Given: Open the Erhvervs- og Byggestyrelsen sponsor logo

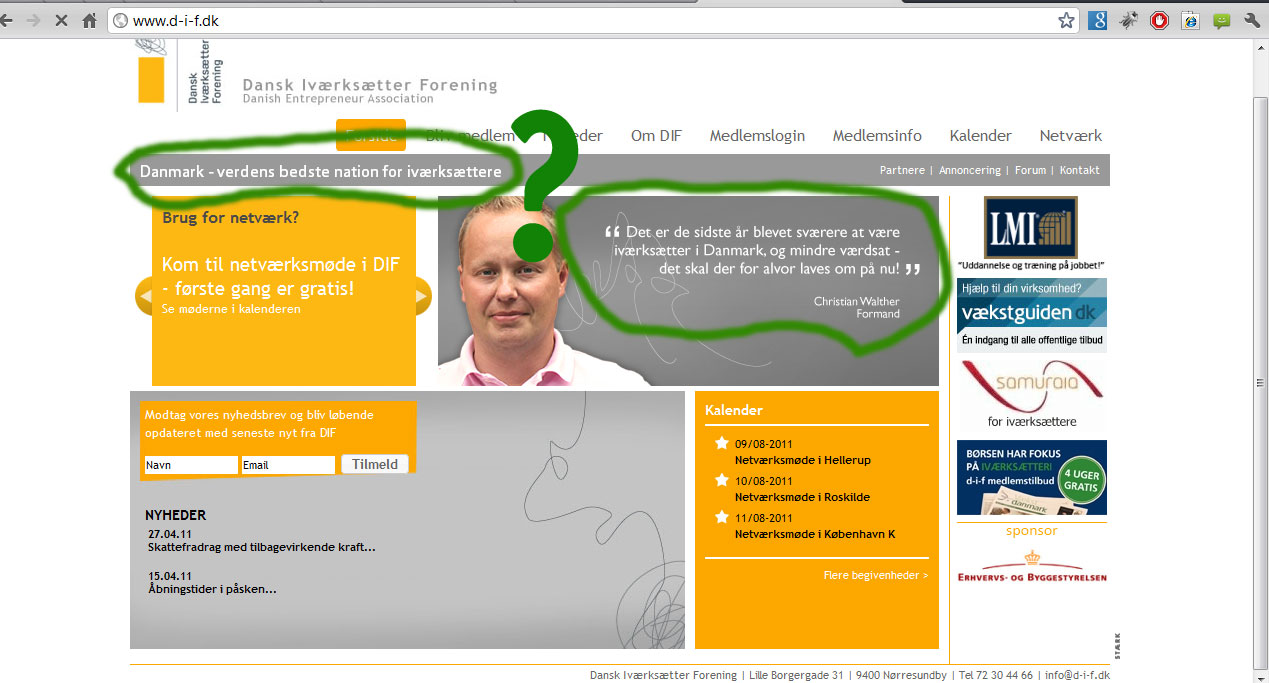Looking at the screenshot, I should (x=1031, y=566).
